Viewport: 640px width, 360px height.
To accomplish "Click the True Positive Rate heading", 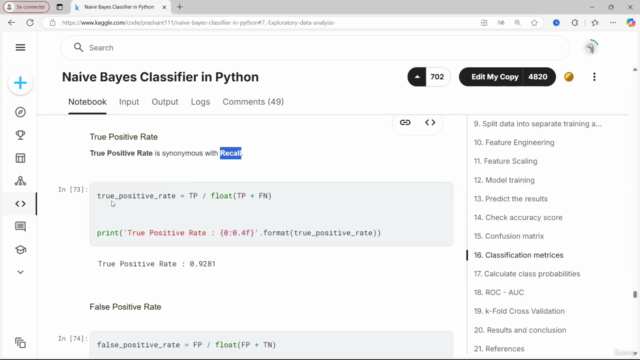I will pos(124,137).
